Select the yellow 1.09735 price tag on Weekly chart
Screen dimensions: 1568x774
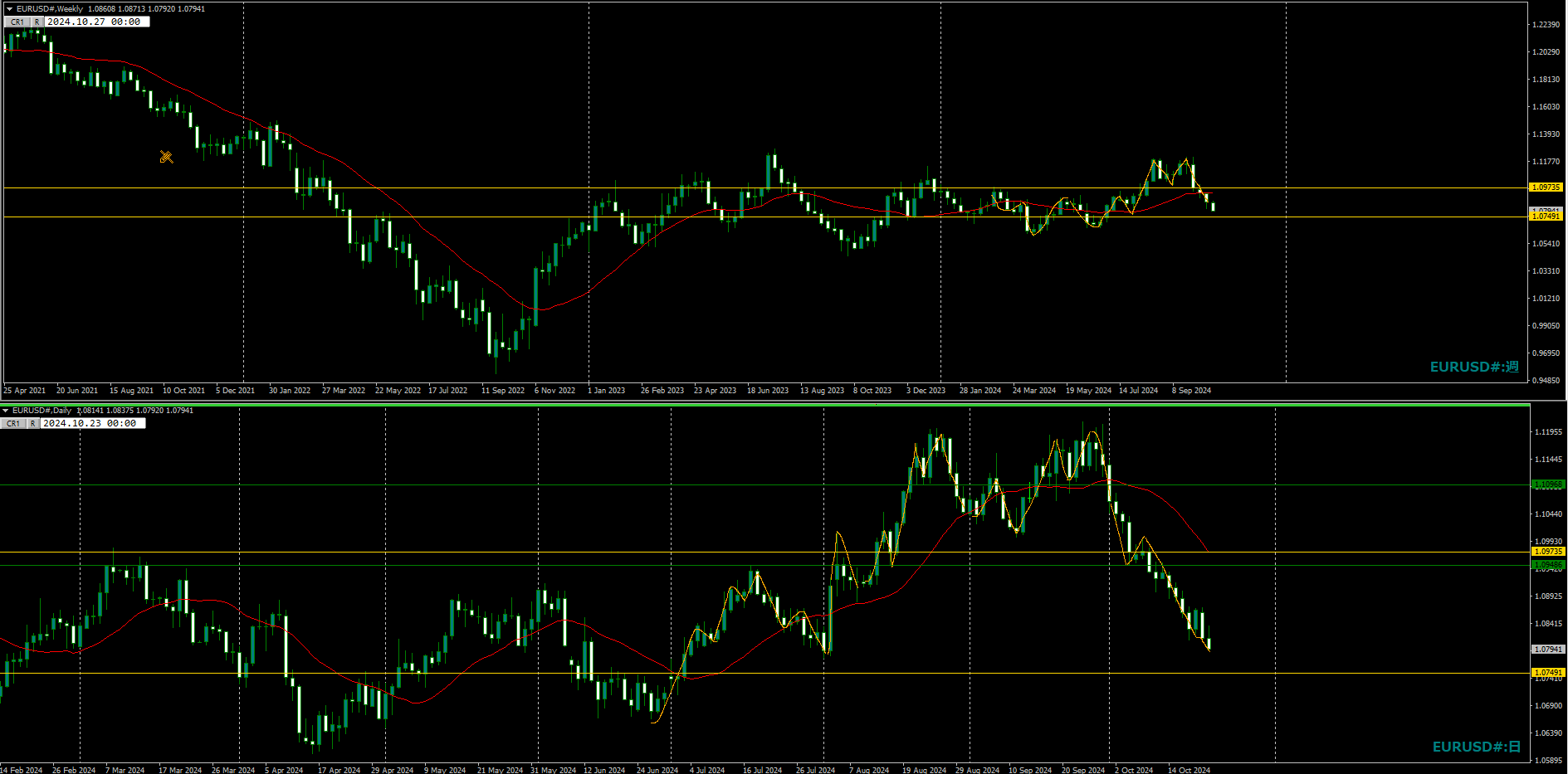pyautogui.click(x=1546, y=187)
